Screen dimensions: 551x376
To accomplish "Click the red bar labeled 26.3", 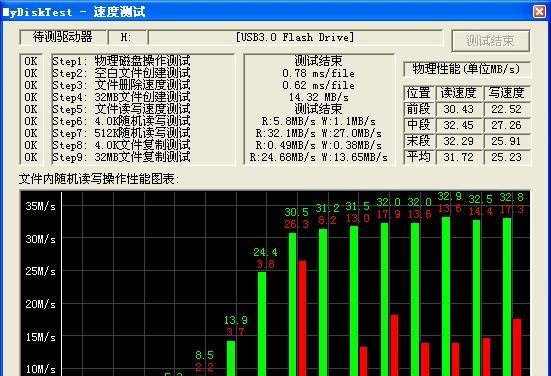I will (302, 318).
